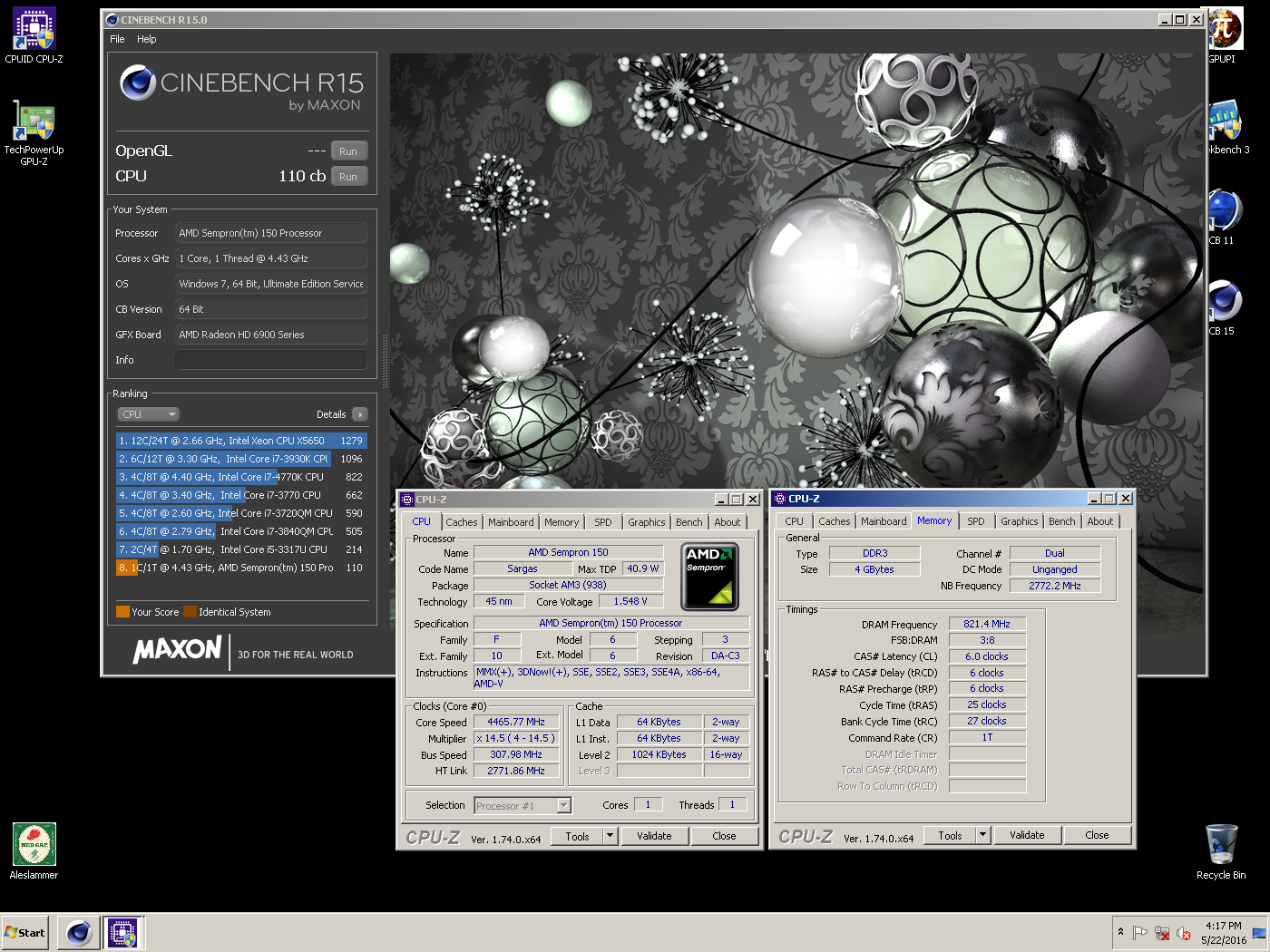Open Bench tab in right CPU-Z window
This screenshot has height=952, width=1270.
[1062, 521]
